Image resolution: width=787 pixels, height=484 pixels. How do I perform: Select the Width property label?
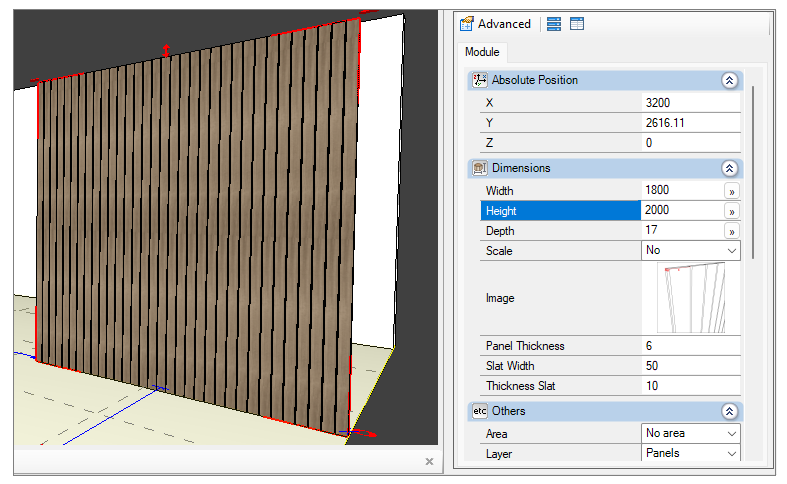499,191
